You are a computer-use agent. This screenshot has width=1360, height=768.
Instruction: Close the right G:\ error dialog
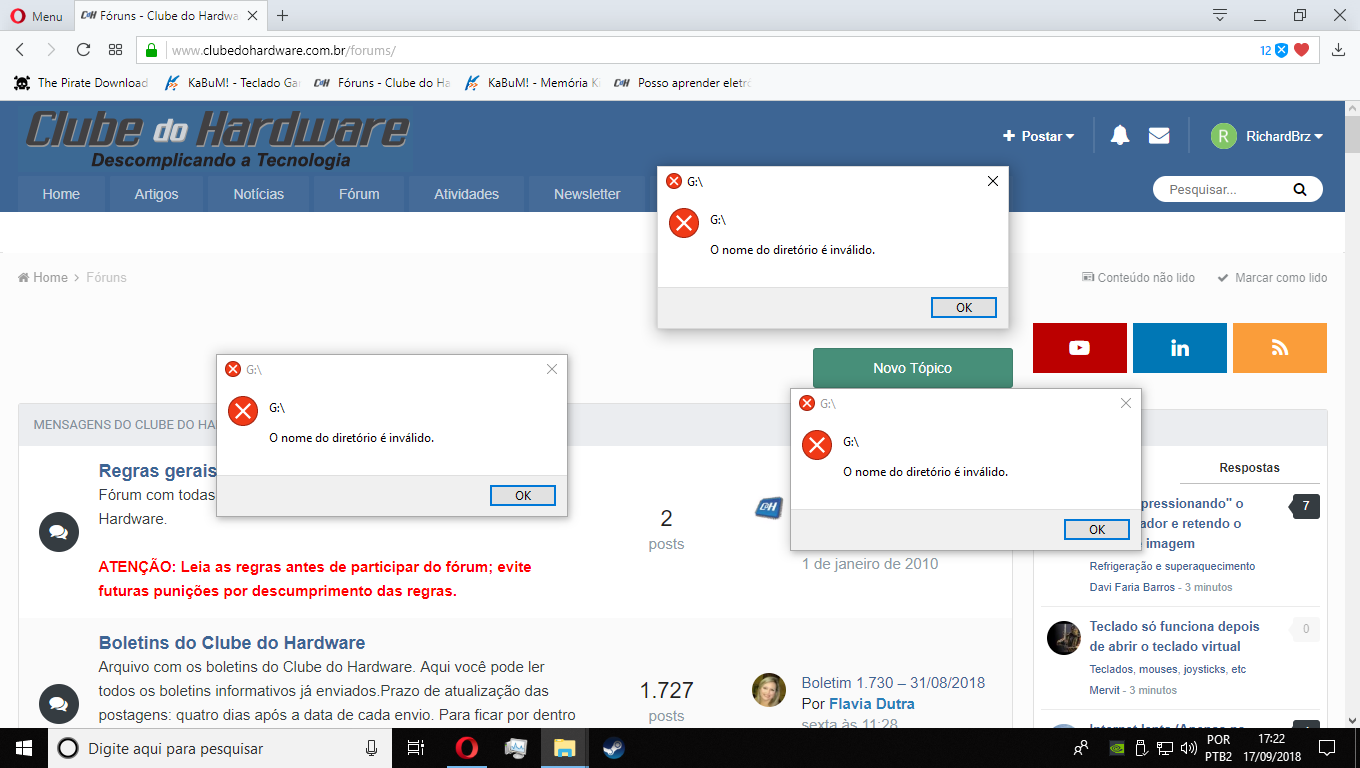1126,403
